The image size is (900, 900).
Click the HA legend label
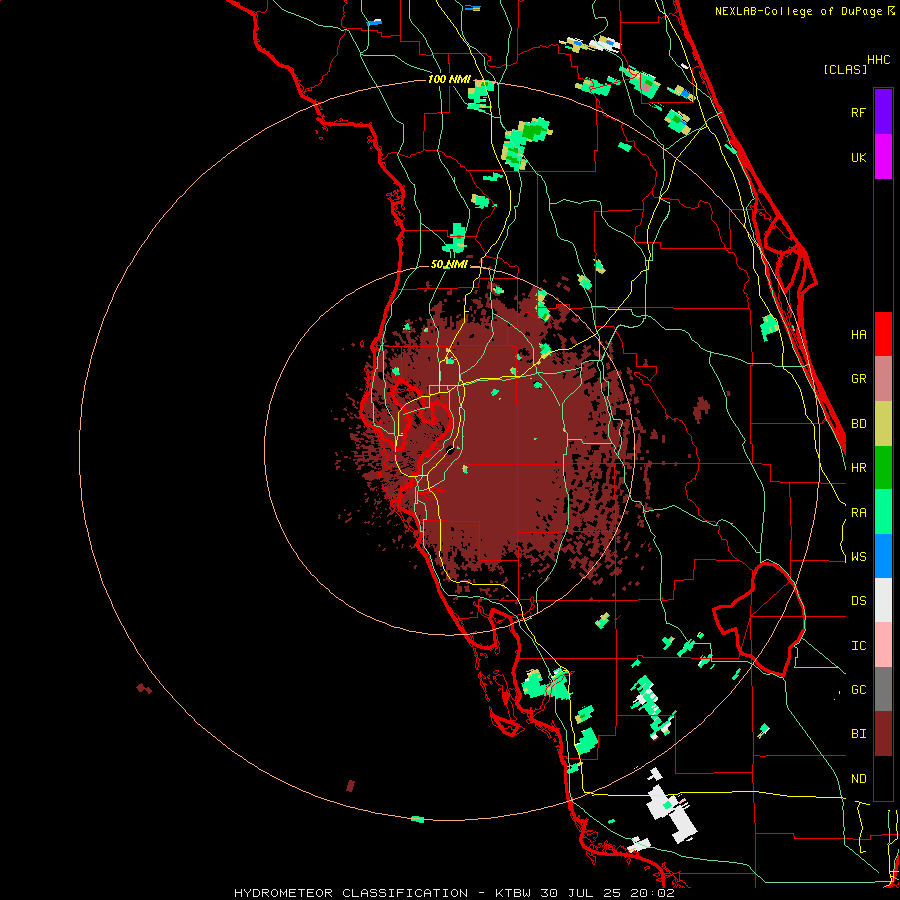point(858,335)
